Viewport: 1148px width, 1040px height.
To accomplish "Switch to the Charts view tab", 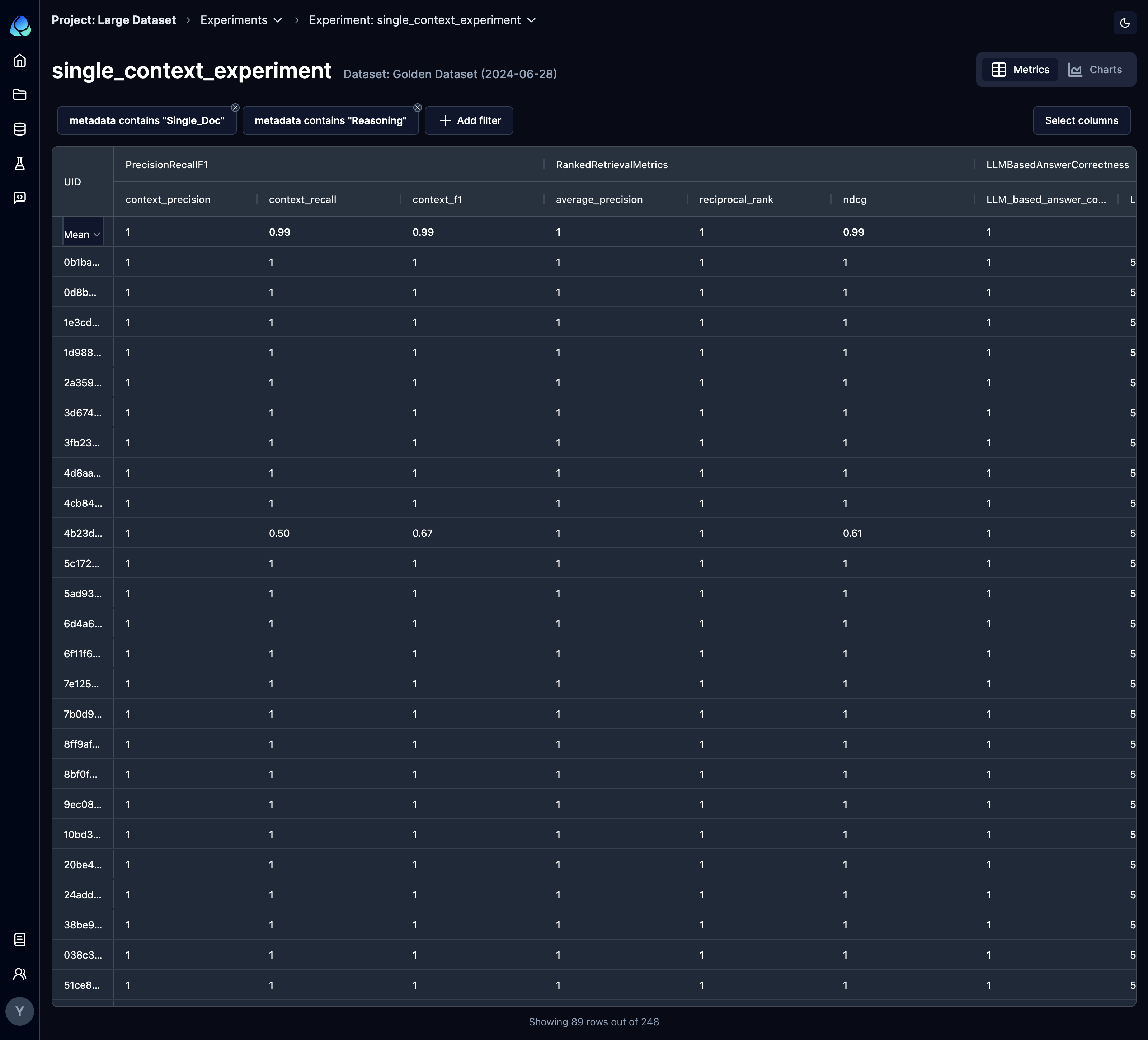I will click(x=1095, y=70).
